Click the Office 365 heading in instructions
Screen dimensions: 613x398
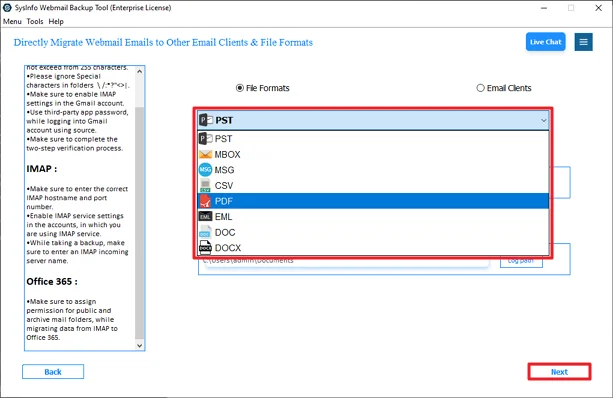tap(52, 281)
